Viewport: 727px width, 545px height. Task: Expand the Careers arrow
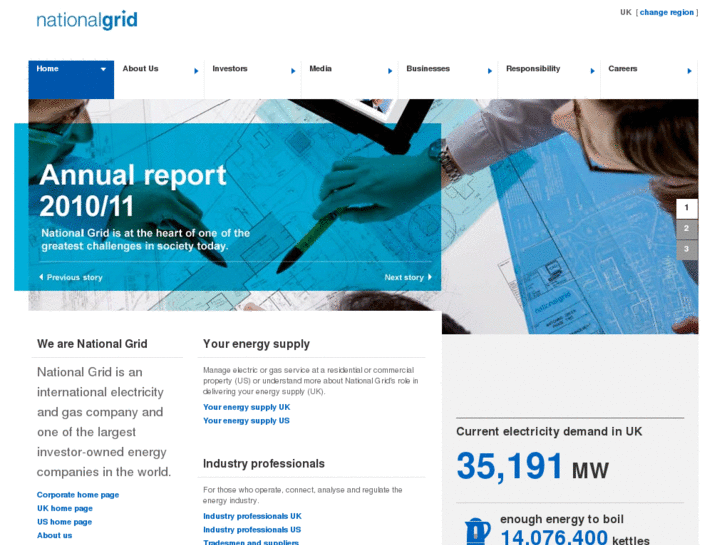(x=689, y=71)
